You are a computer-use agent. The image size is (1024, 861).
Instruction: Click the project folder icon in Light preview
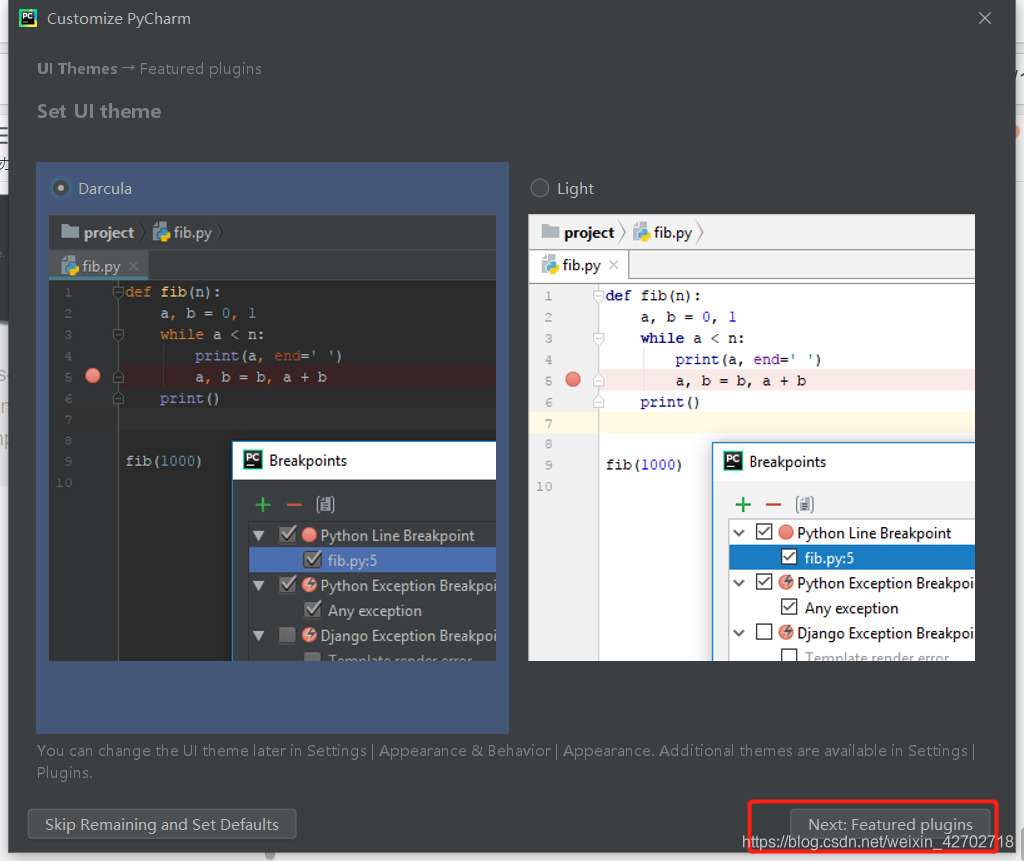pos(551,231)
